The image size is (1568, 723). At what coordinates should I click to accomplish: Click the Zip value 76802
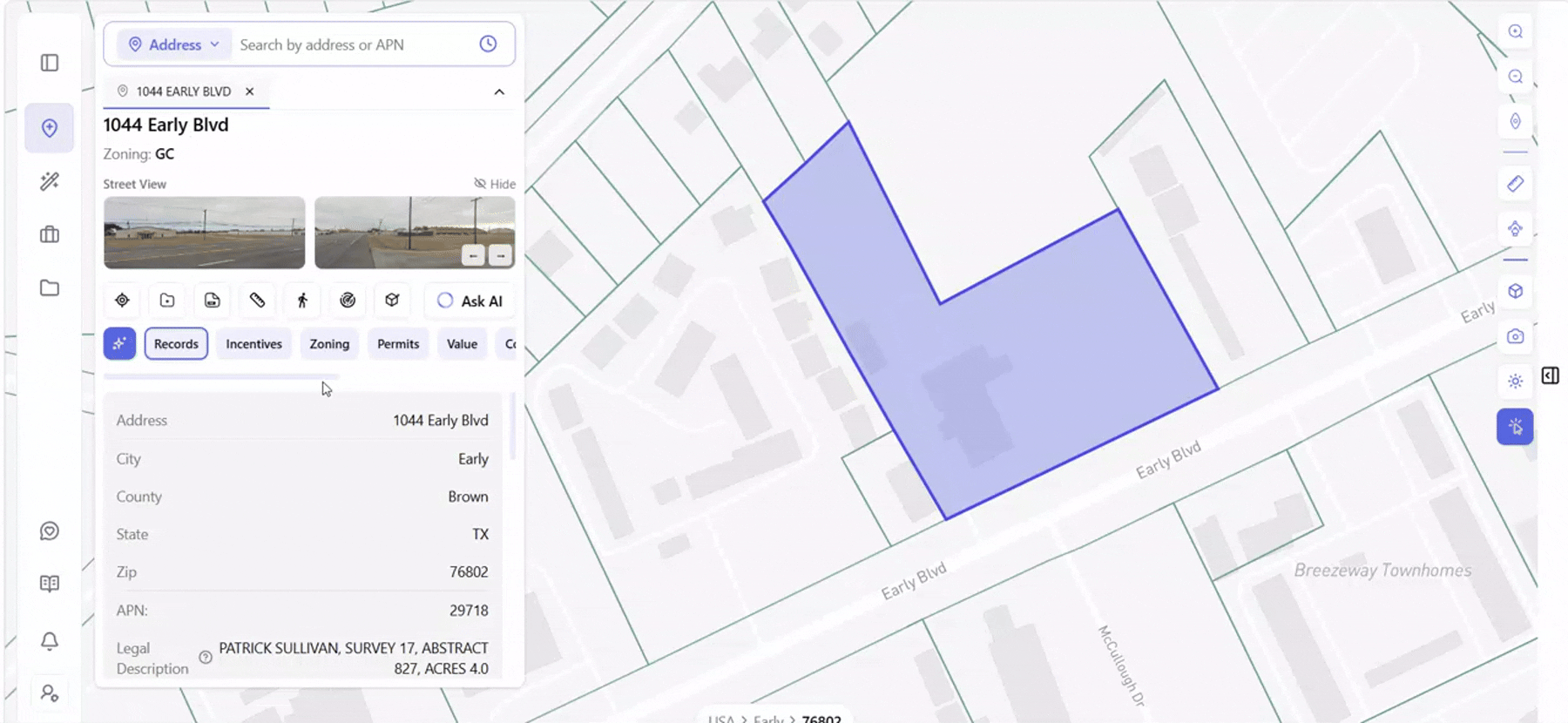pos(469,572)
